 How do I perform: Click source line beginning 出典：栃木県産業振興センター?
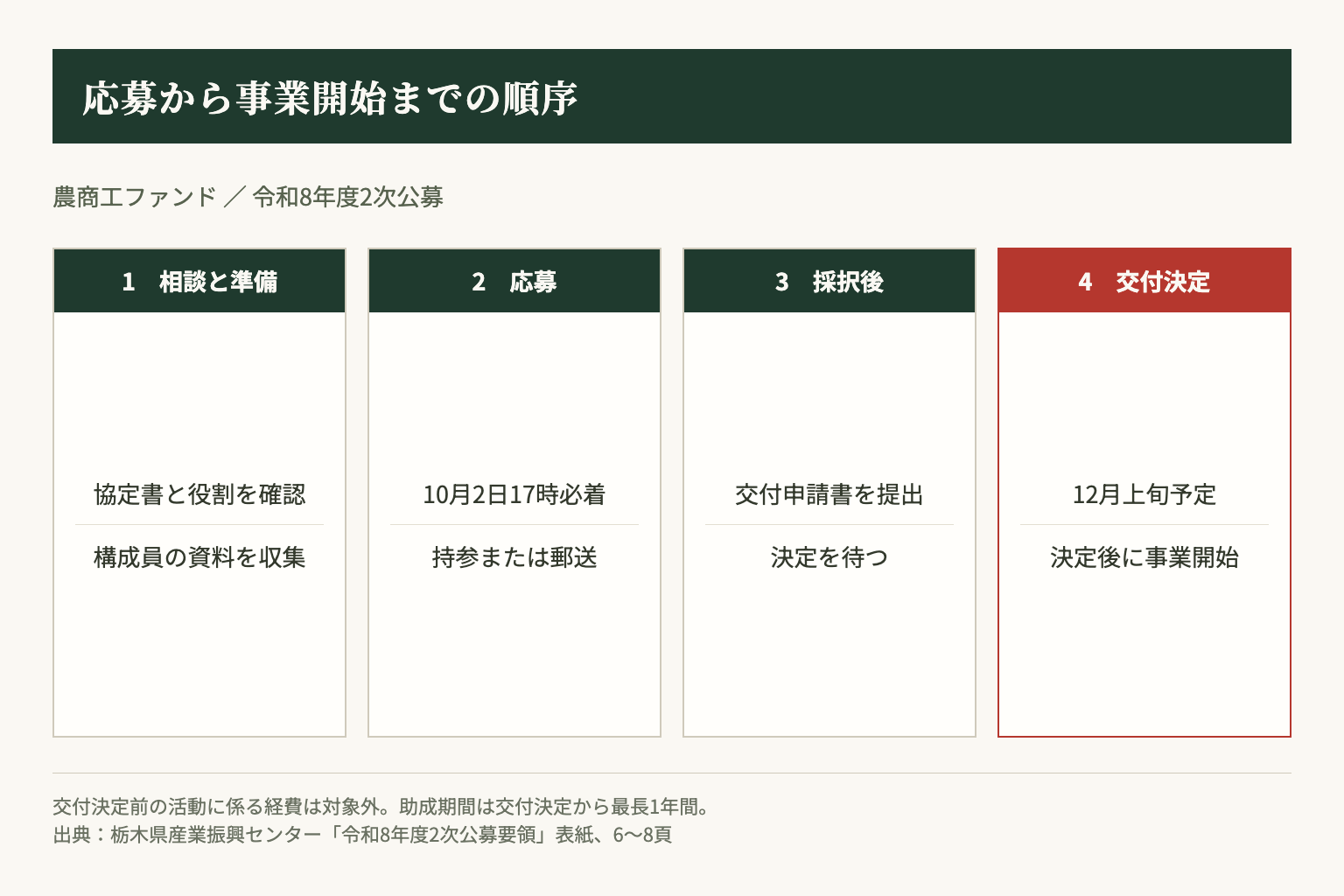tap(362, 835)
